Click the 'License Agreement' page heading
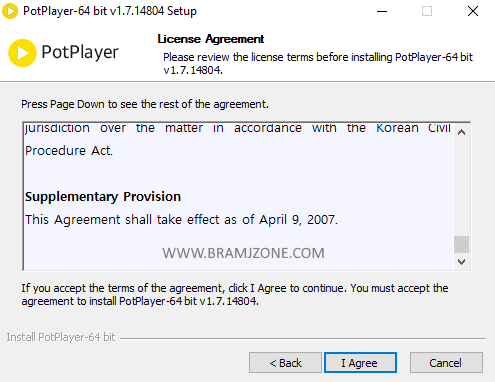 pos(211,39)
